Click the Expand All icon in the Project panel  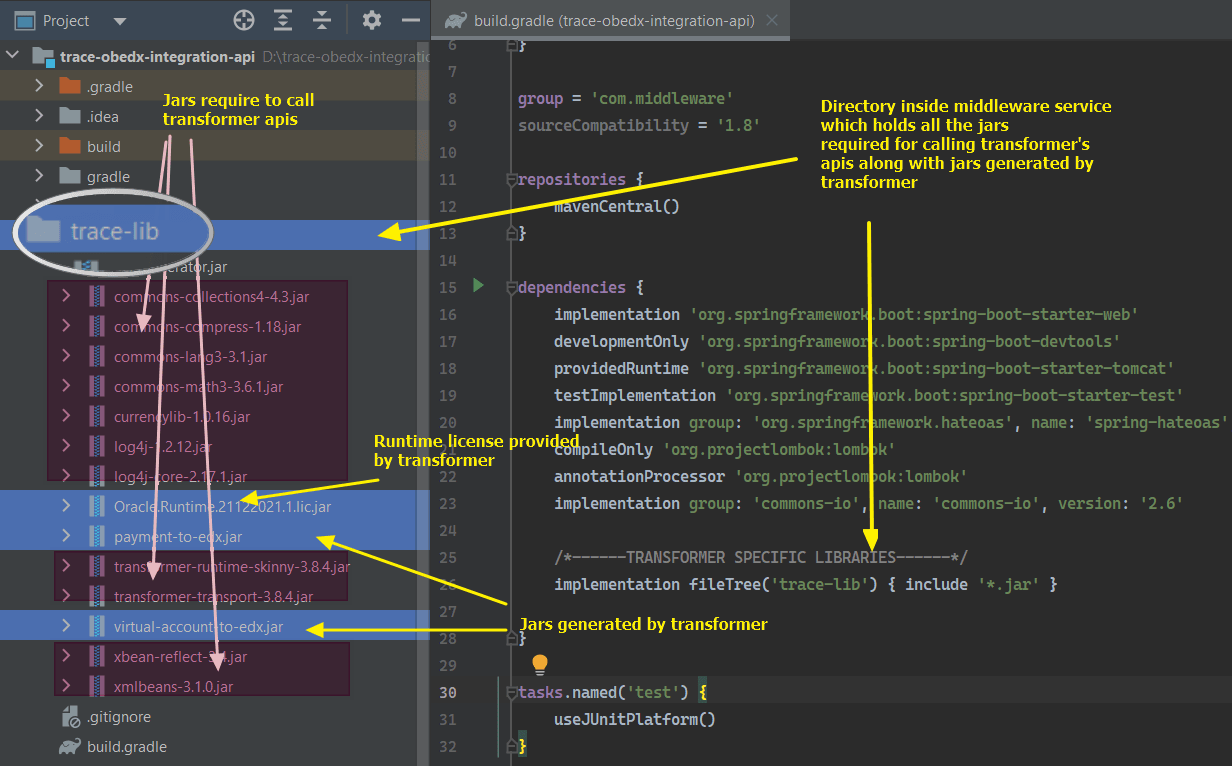click(284, 20)
